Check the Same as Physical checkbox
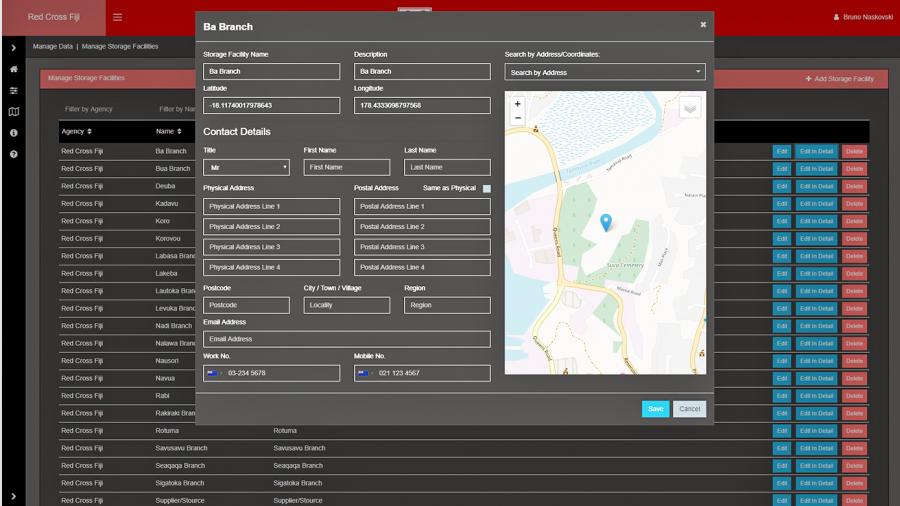The width and height of the screenshot is (900, 506). [487, 188]
